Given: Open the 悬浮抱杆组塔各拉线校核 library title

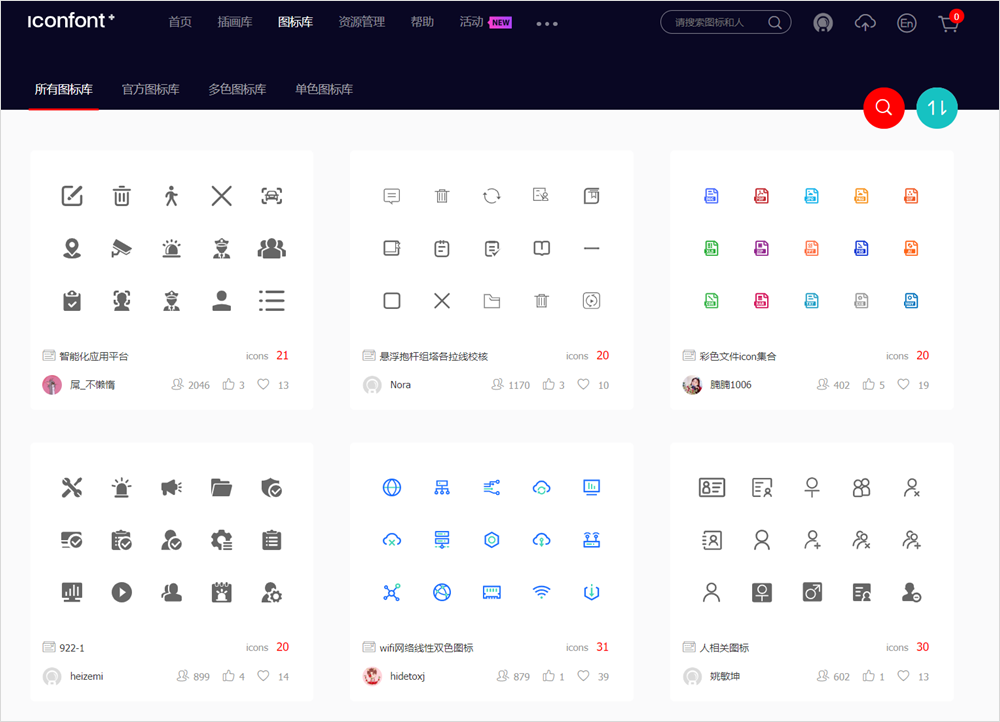Looking at the screenshot, I should click(434, 356).
